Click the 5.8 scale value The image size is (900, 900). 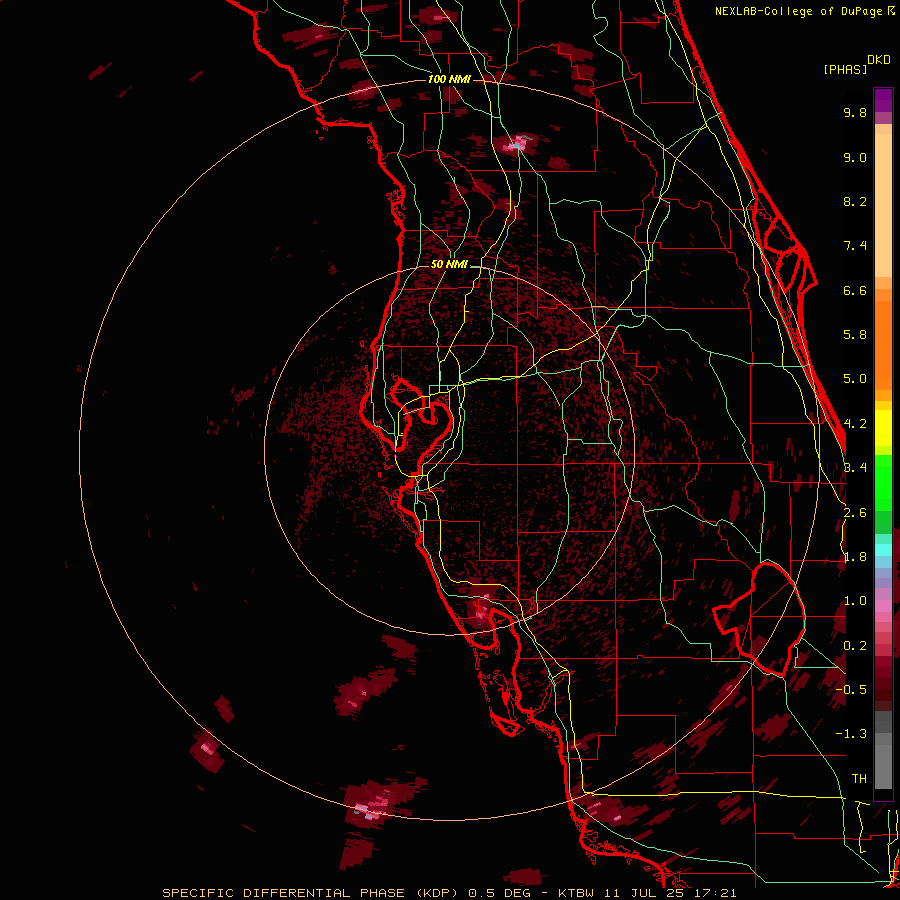tap(855, 335)
